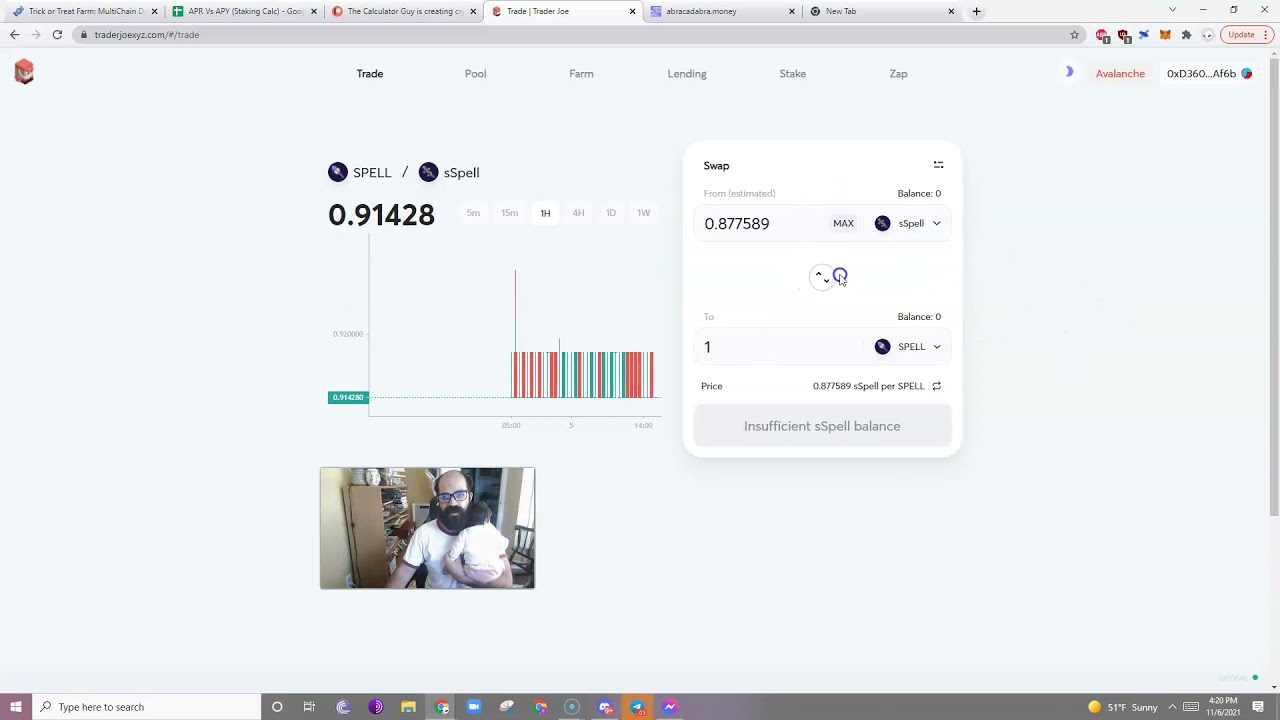The width and height of the screenshot is (1280, 720).
Task: Click the red adblock extension icon
Action: [1102, 35]
